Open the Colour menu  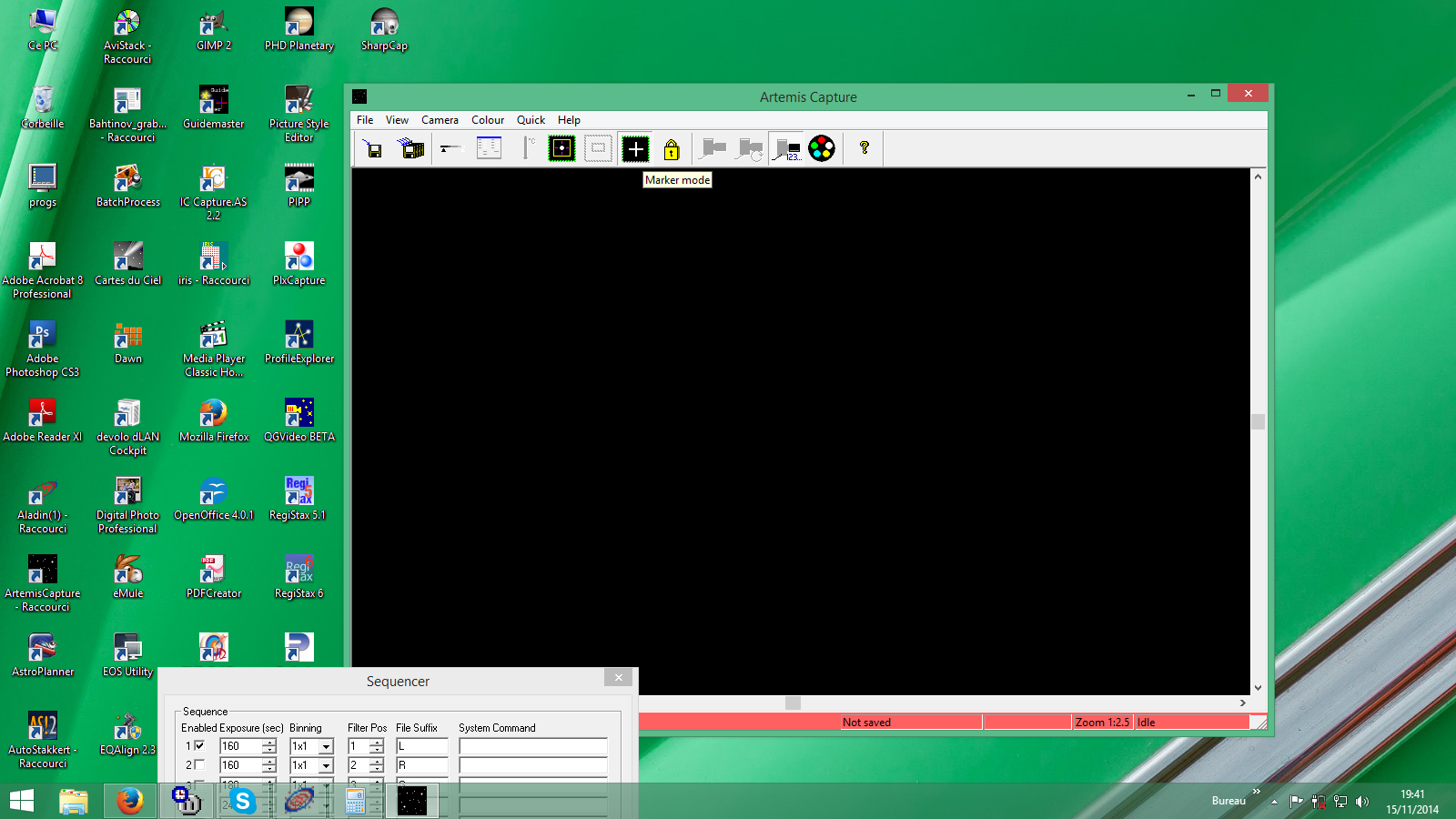point(488,120)
